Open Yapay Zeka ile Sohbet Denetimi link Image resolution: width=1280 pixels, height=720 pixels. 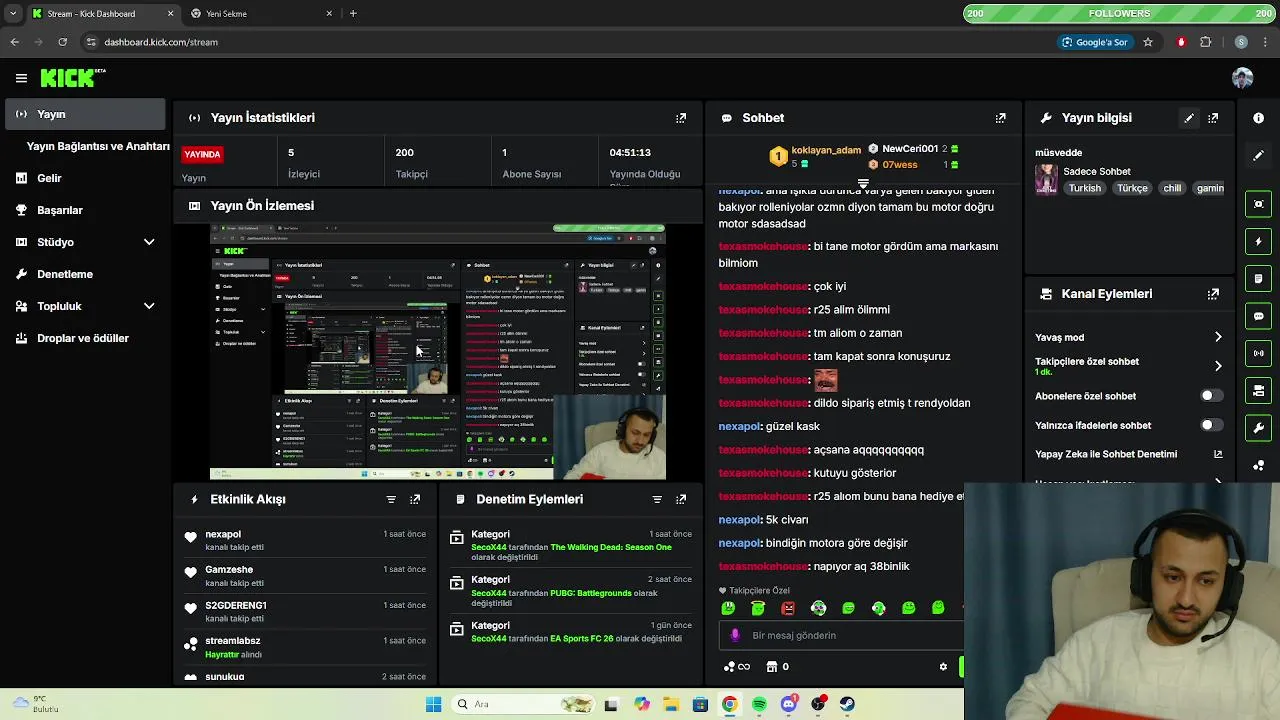(x=1128, y=454)
